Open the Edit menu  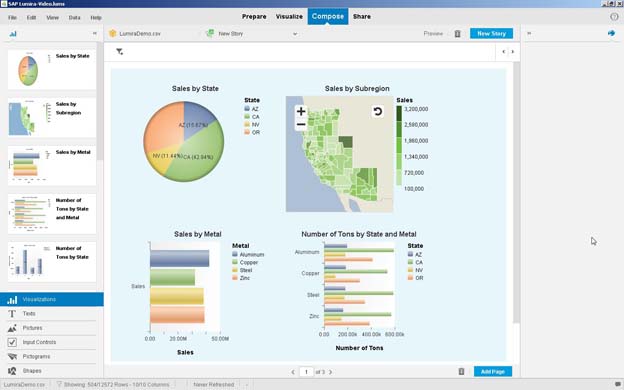(31, 18)
